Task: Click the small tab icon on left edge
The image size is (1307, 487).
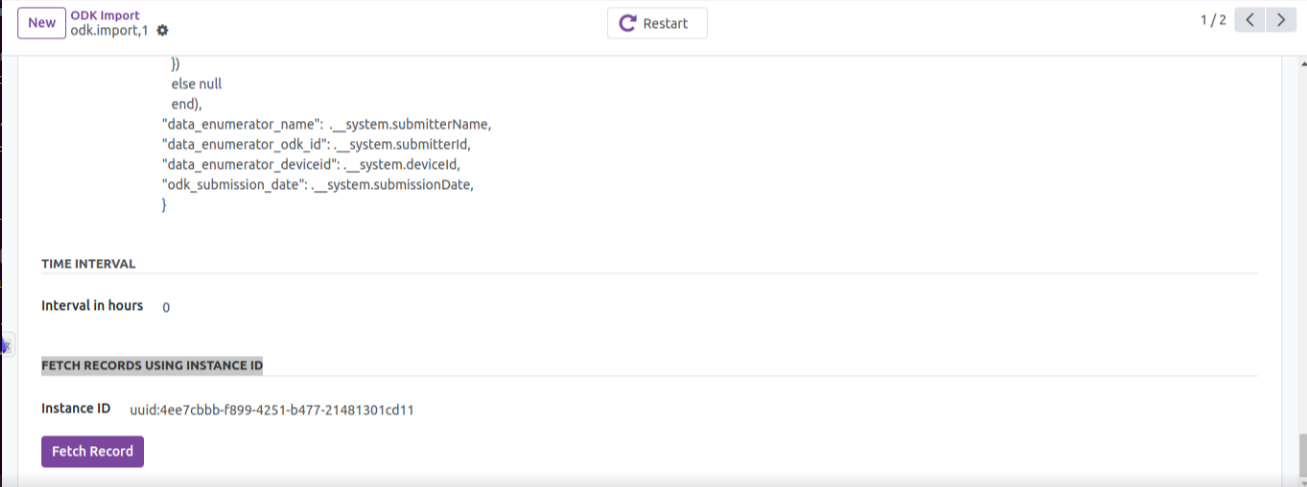Action: click(x=5, y=345)
